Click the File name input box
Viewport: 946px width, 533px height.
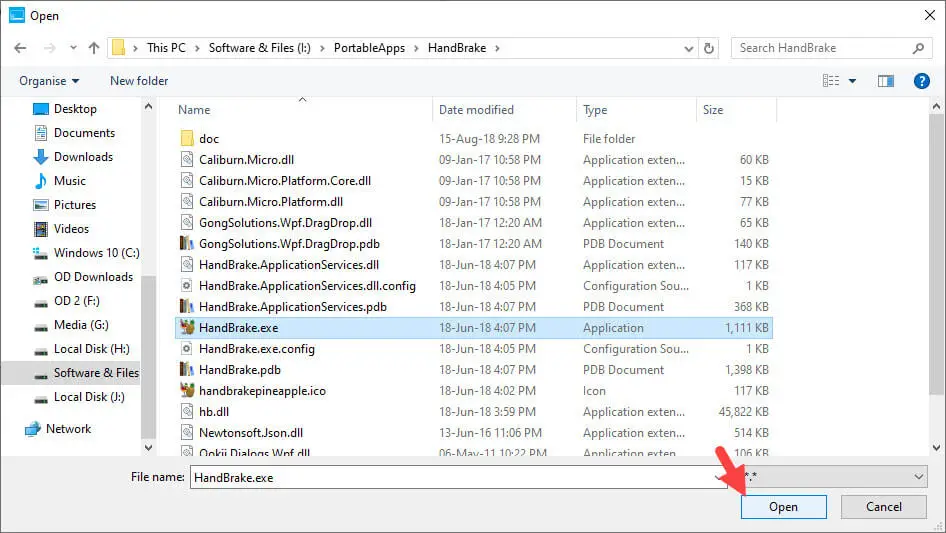coord(459,477)
